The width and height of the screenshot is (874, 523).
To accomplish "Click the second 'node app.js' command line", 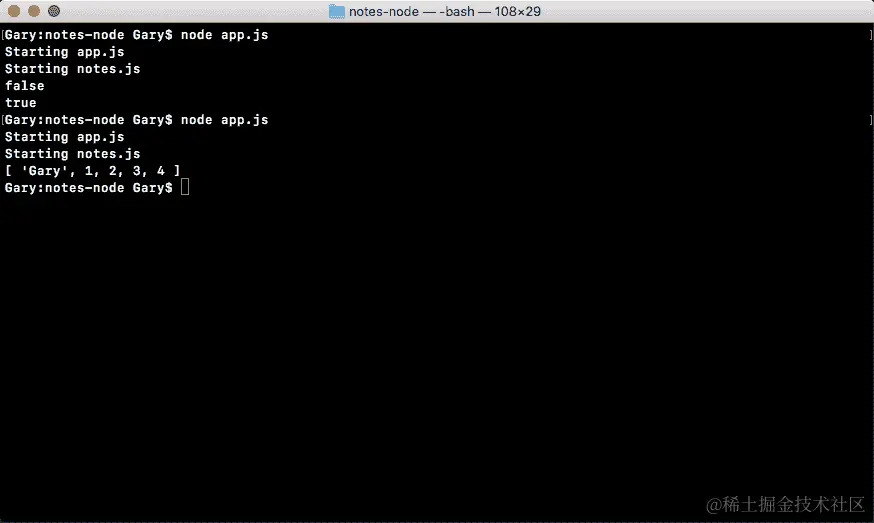I will tap(137, 120).
